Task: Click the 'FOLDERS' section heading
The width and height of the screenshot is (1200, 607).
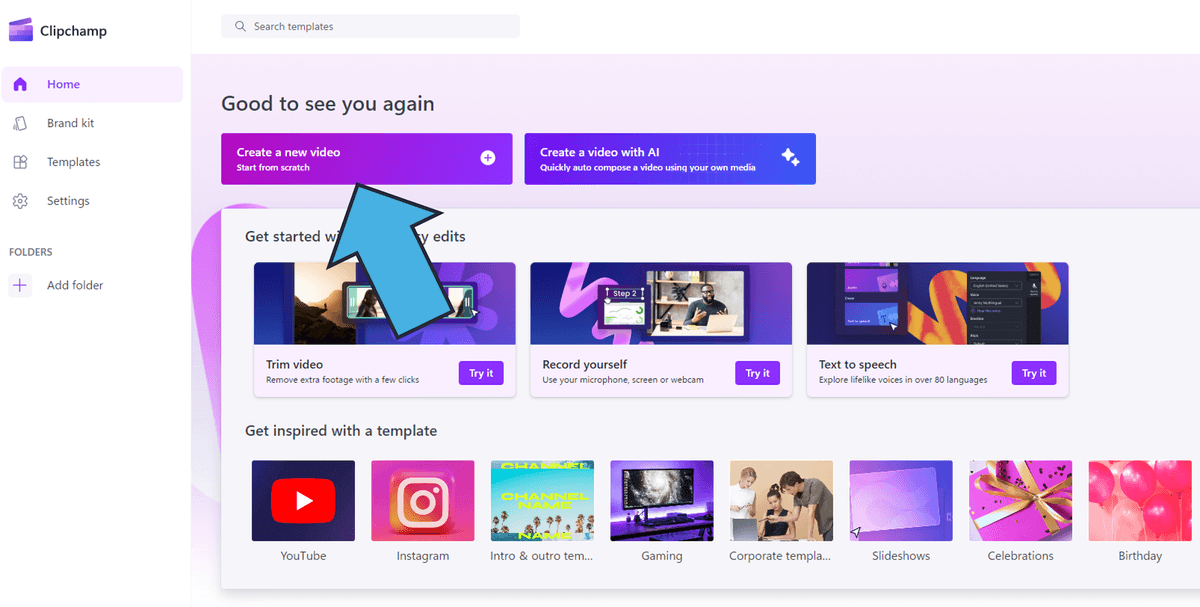Action: 31,252
